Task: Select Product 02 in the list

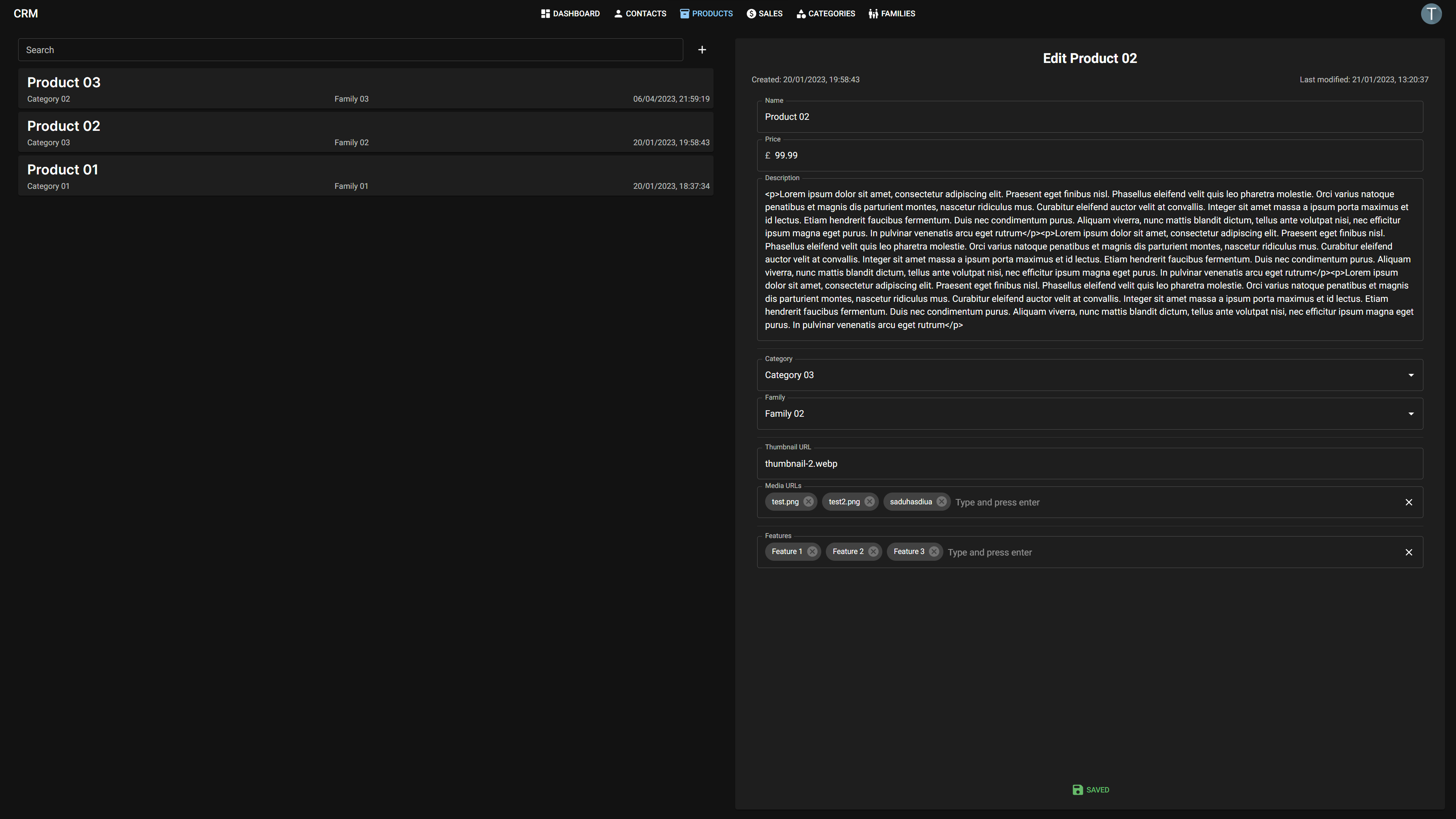Action: click(366, 132)
